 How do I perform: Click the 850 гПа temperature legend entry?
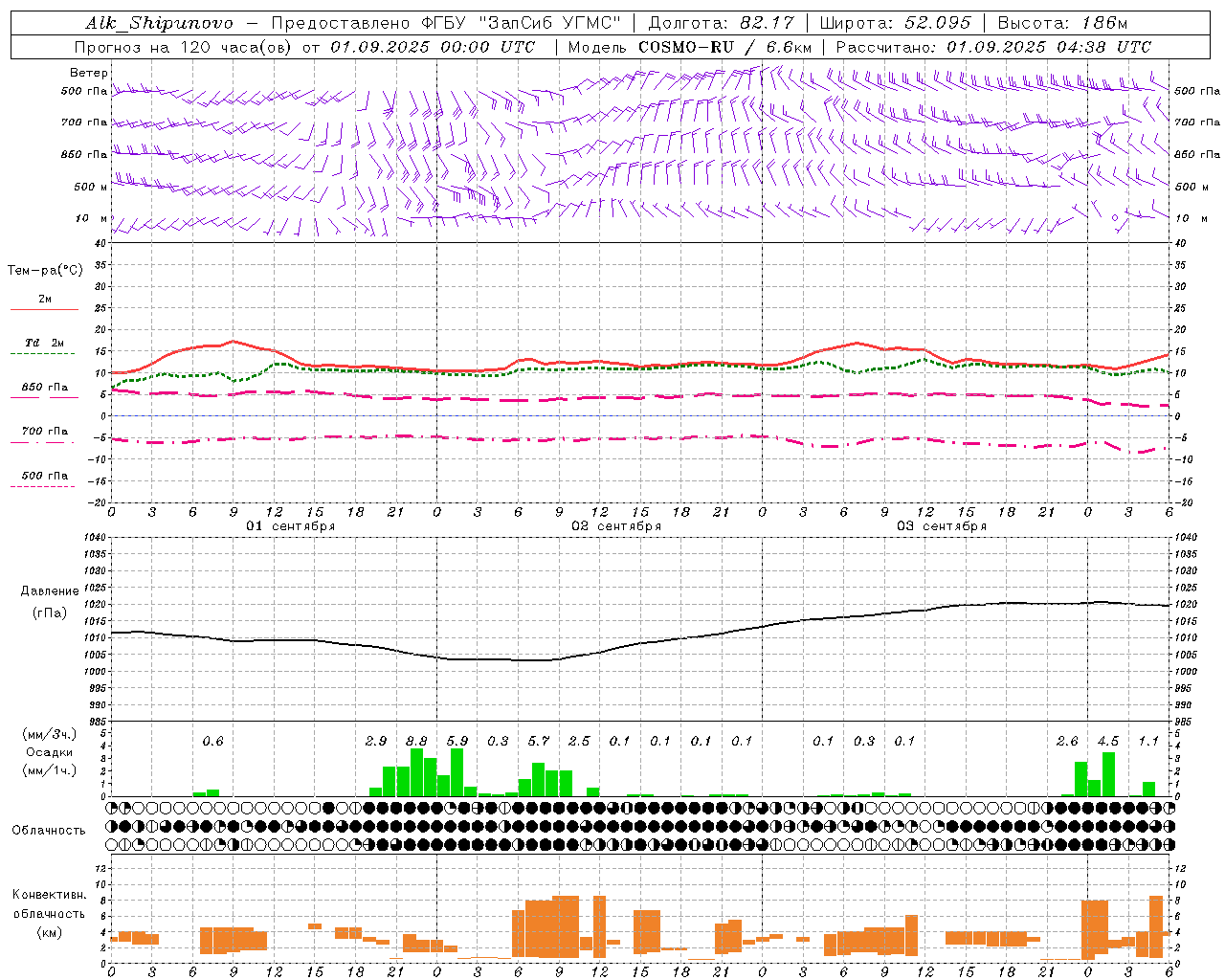pos(45,388)
